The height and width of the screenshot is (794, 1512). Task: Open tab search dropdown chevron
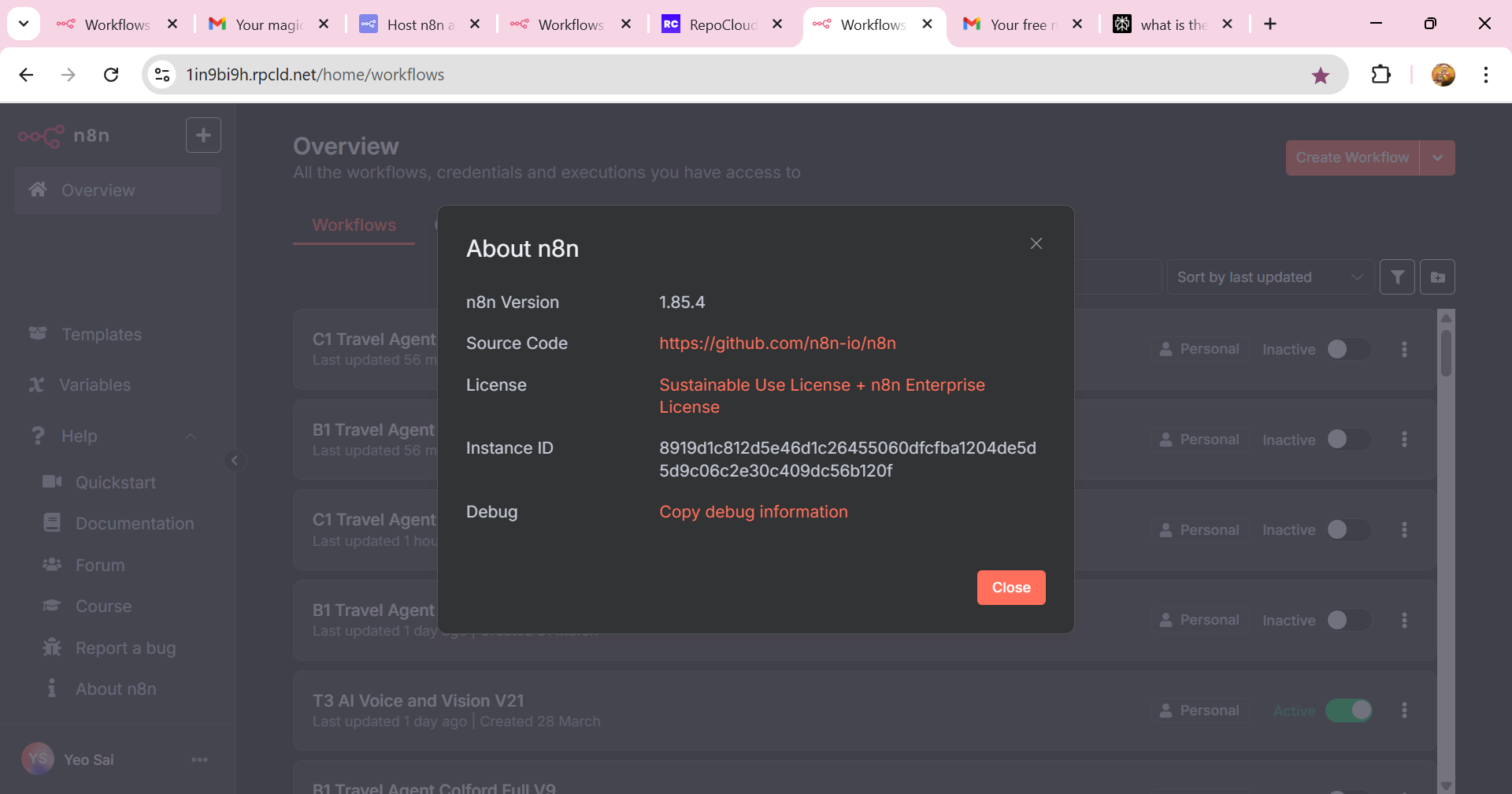point(24,24)
